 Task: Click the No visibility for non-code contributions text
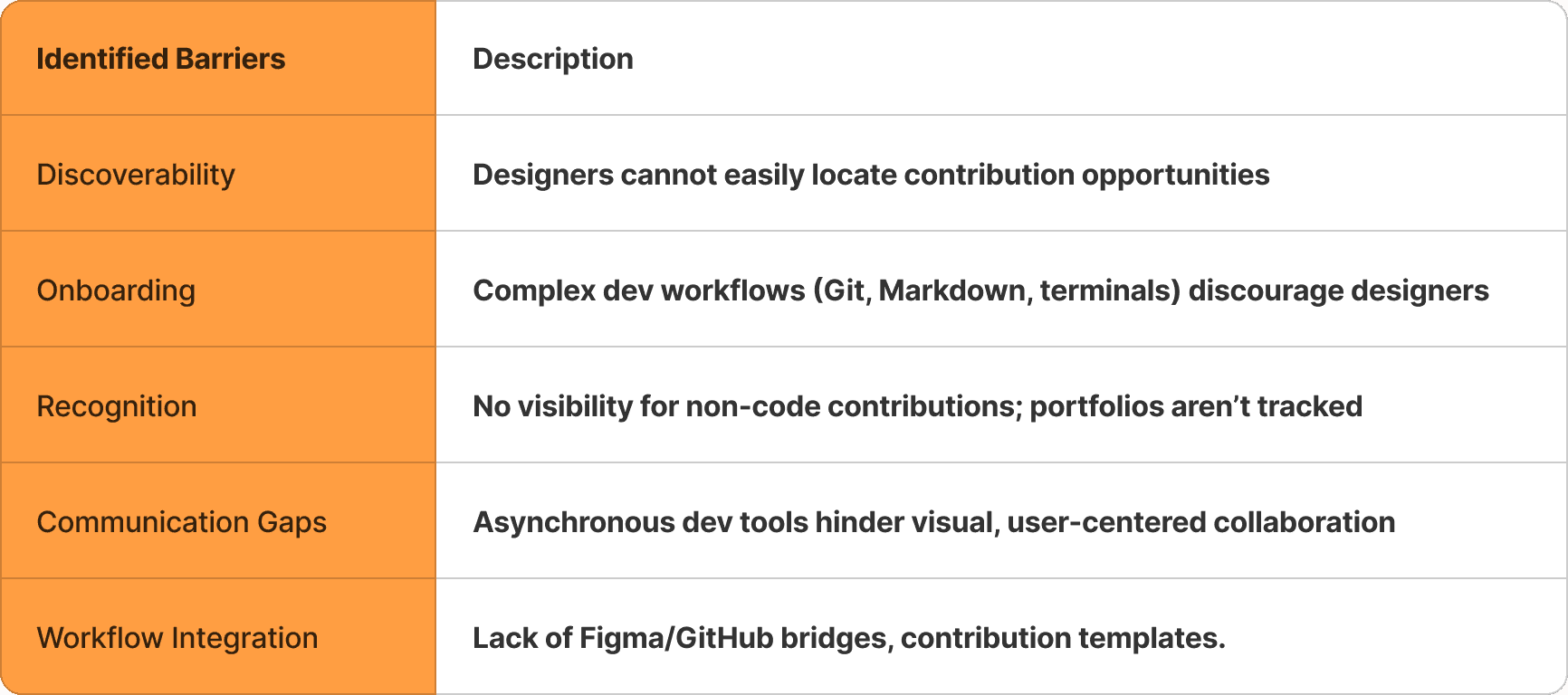(x=917, y=406)
